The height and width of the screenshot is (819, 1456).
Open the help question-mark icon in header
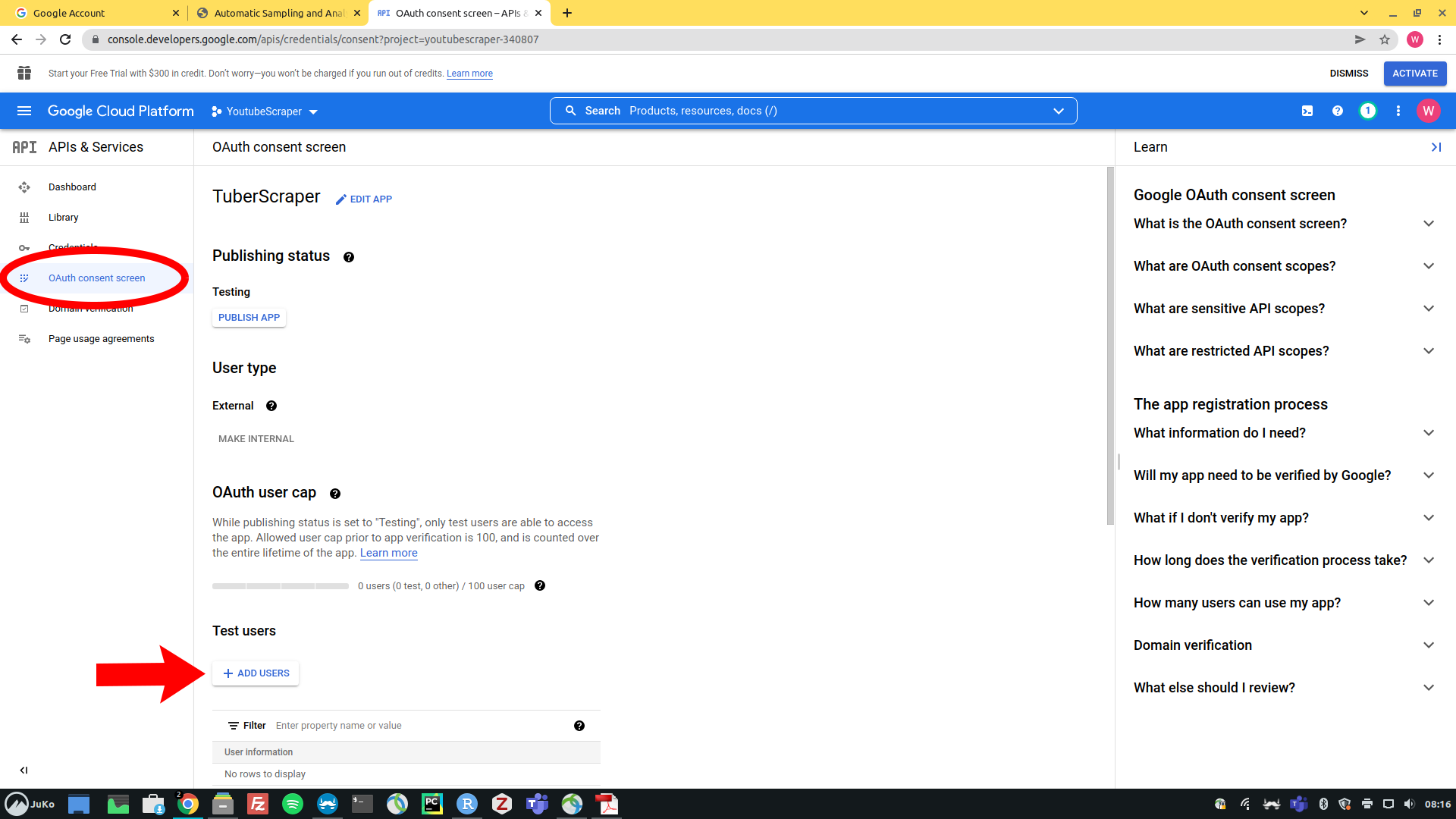tap(1338, 111)
